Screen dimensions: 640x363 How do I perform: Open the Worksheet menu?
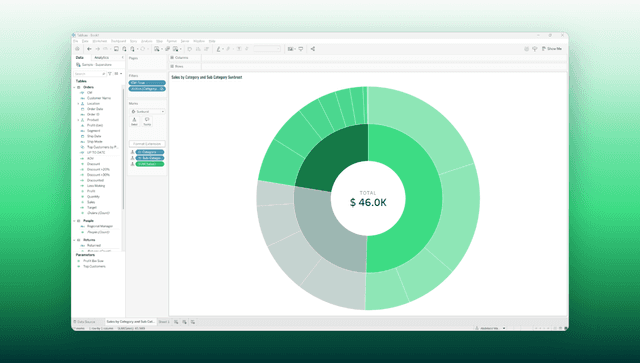(x=100, y=41)
